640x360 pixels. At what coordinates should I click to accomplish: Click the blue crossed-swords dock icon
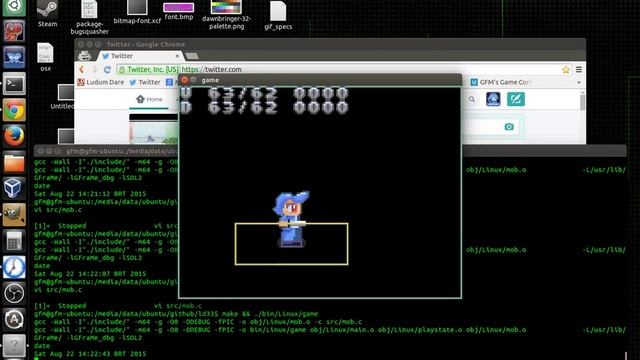pyautogui.click(x=14, y=57)
